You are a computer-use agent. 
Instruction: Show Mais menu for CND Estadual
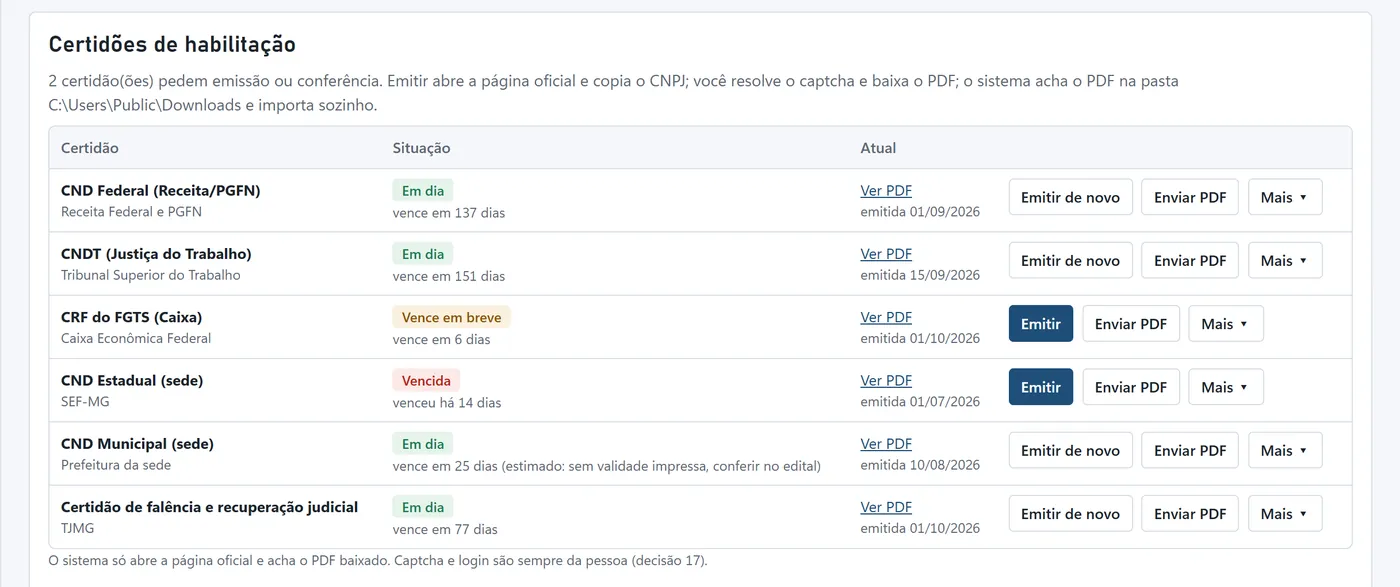coord(1226,387)
